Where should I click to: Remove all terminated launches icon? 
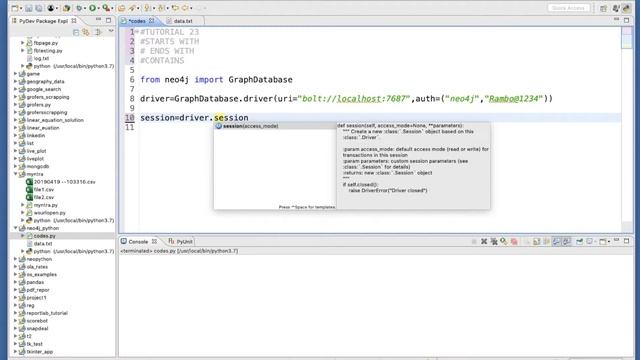tap(494, 242)
